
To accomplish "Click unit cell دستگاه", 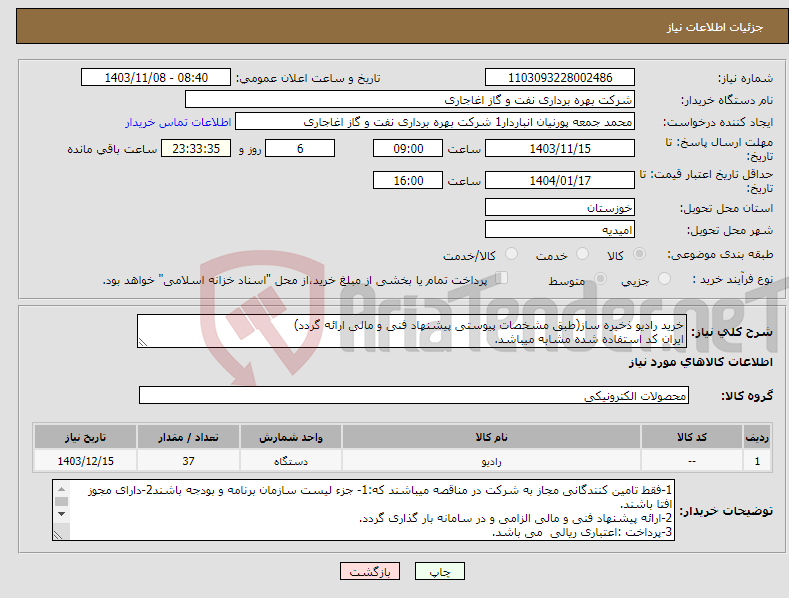I will [291, 461].
